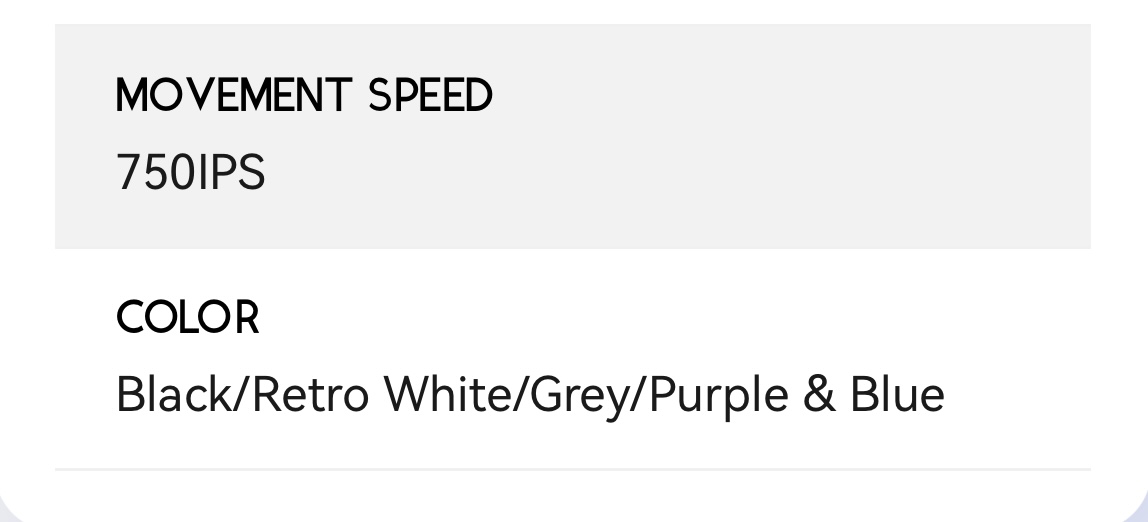
Task: Click the MOVEMENT SPEED heading
Action: pyautogui.click(x=304, y=96)
